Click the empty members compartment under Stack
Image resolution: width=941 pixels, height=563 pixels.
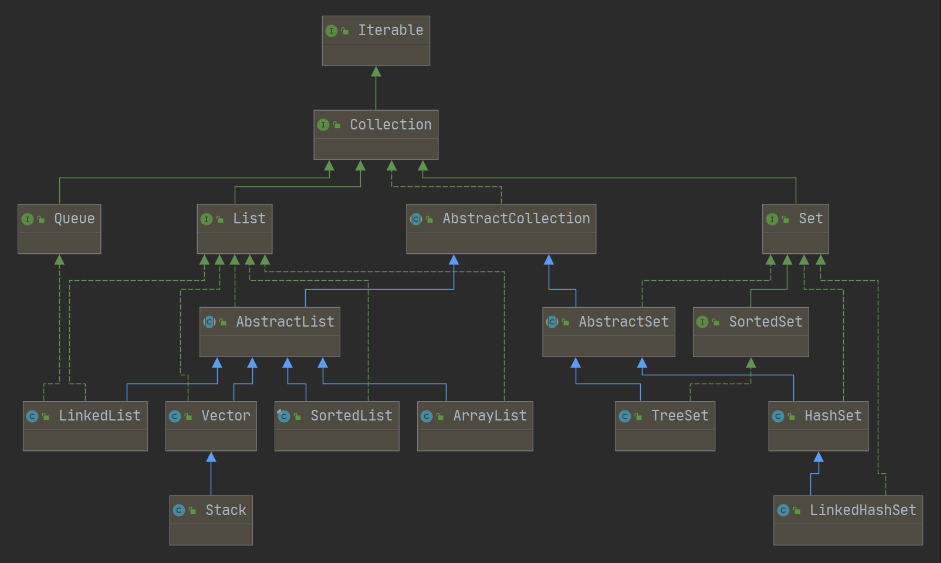tap(211, 533)
